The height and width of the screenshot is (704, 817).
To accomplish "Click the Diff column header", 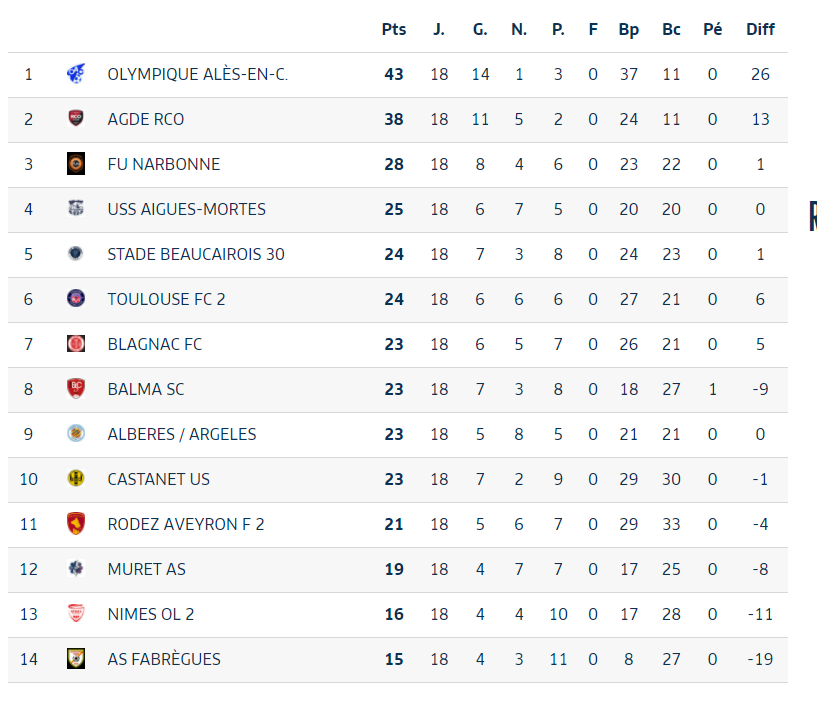I will click(760, 29).
